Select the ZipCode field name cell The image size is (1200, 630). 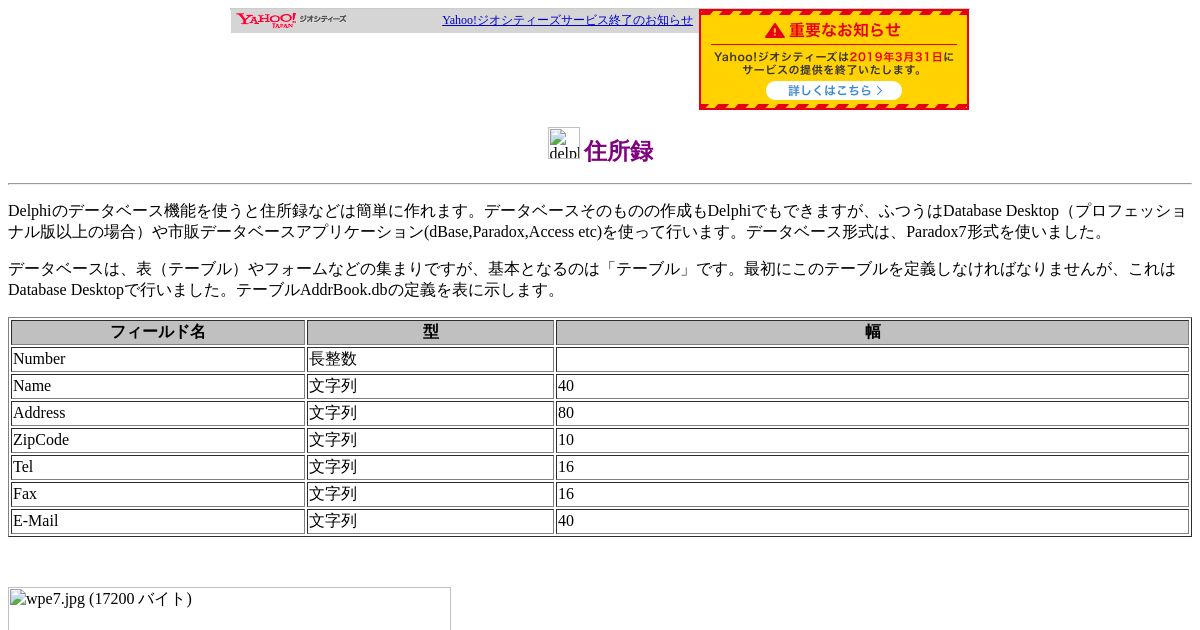[158, 440]
